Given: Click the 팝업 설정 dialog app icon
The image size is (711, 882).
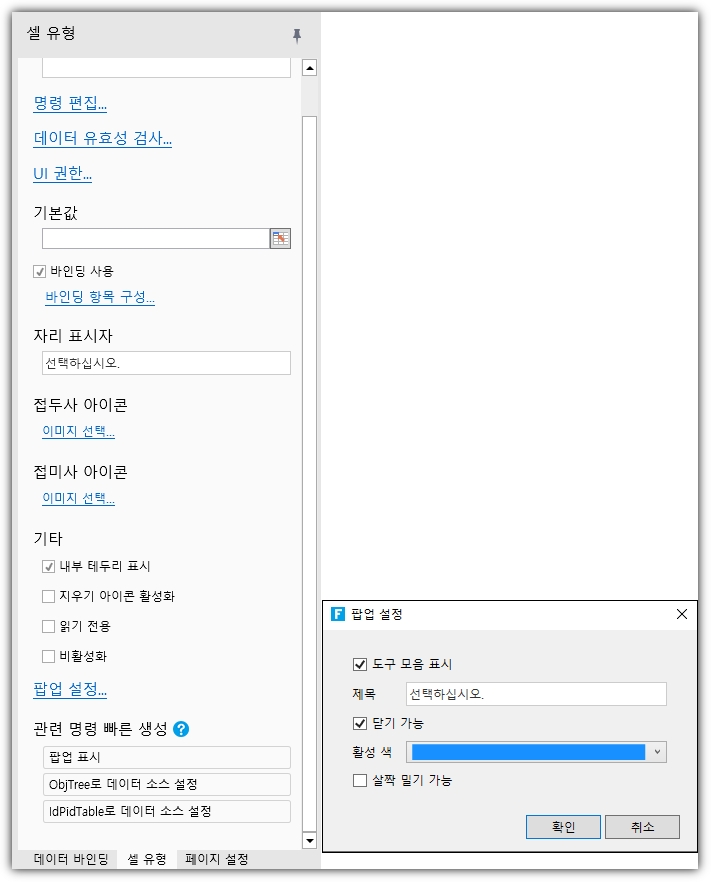Looking at the screenshot, I should click(x=338, y=614).
